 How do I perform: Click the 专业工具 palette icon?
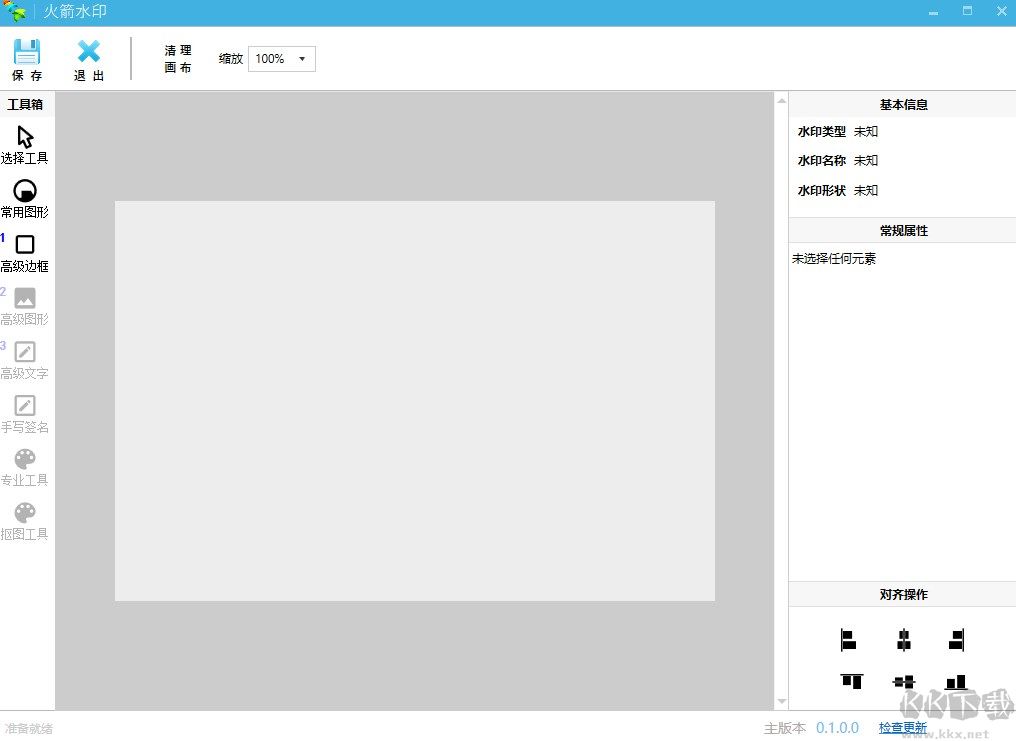25,459
